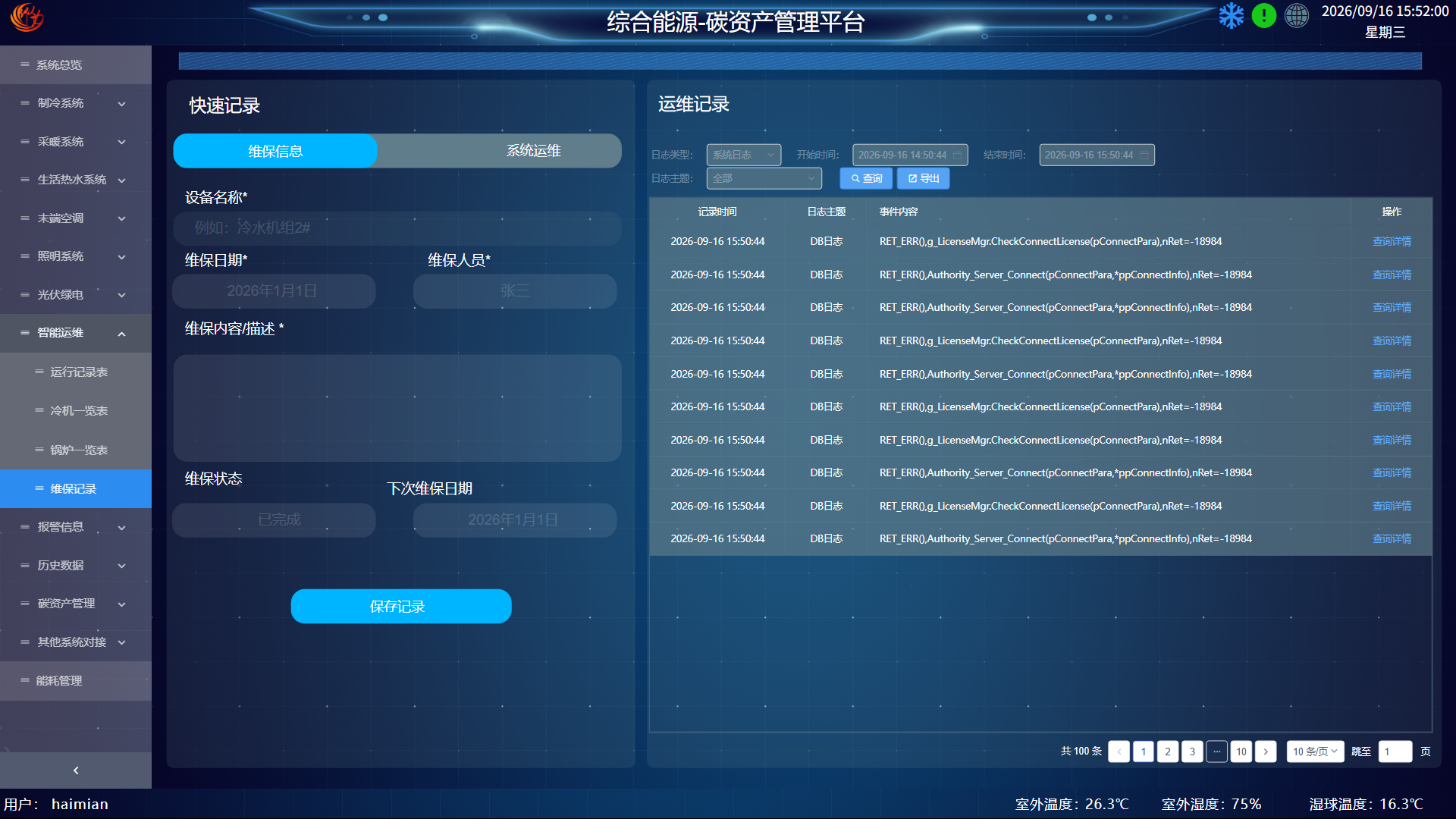
Task: Click the 导出 export button
Action: [x=924, y=178]
